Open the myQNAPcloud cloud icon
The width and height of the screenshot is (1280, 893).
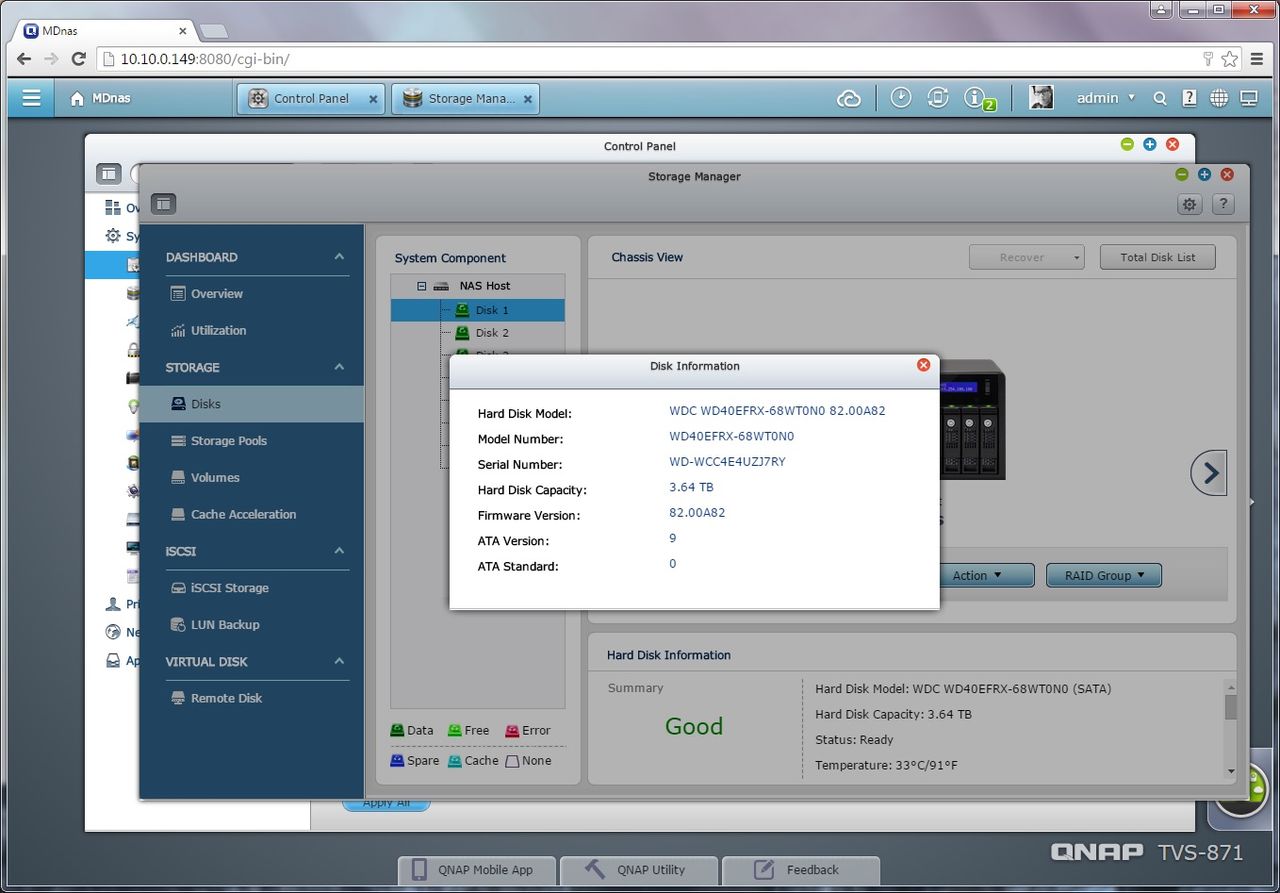(x=849, y=98)
